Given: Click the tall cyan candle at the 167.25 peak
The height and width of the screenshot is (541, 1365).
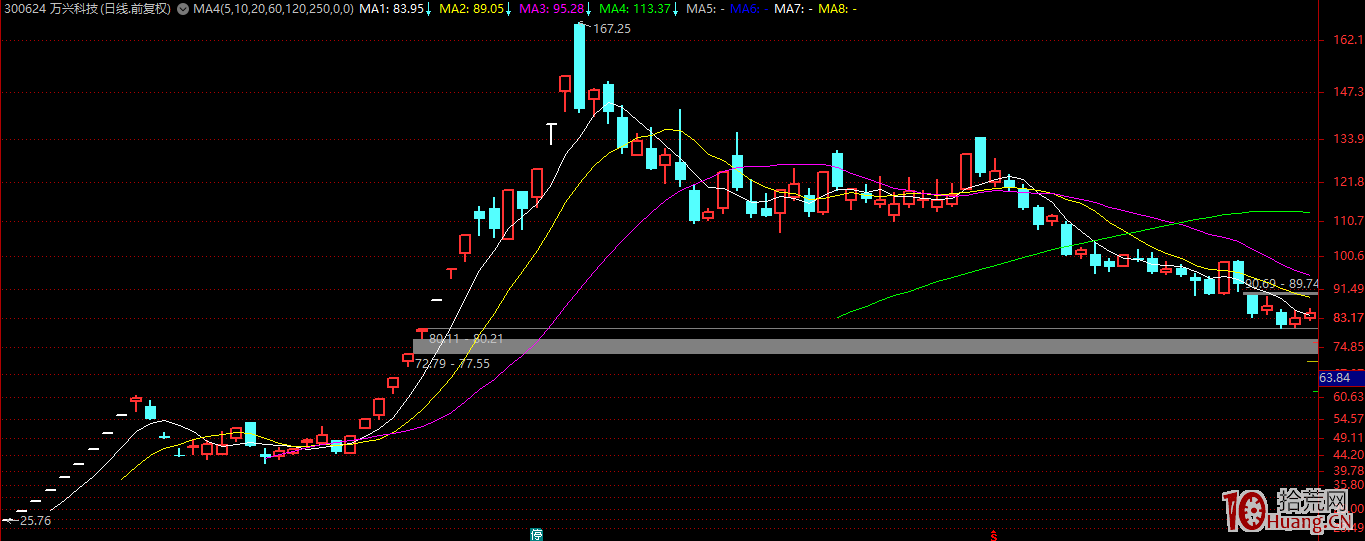Looking at the screenshot, I should [x=579, y=66].
